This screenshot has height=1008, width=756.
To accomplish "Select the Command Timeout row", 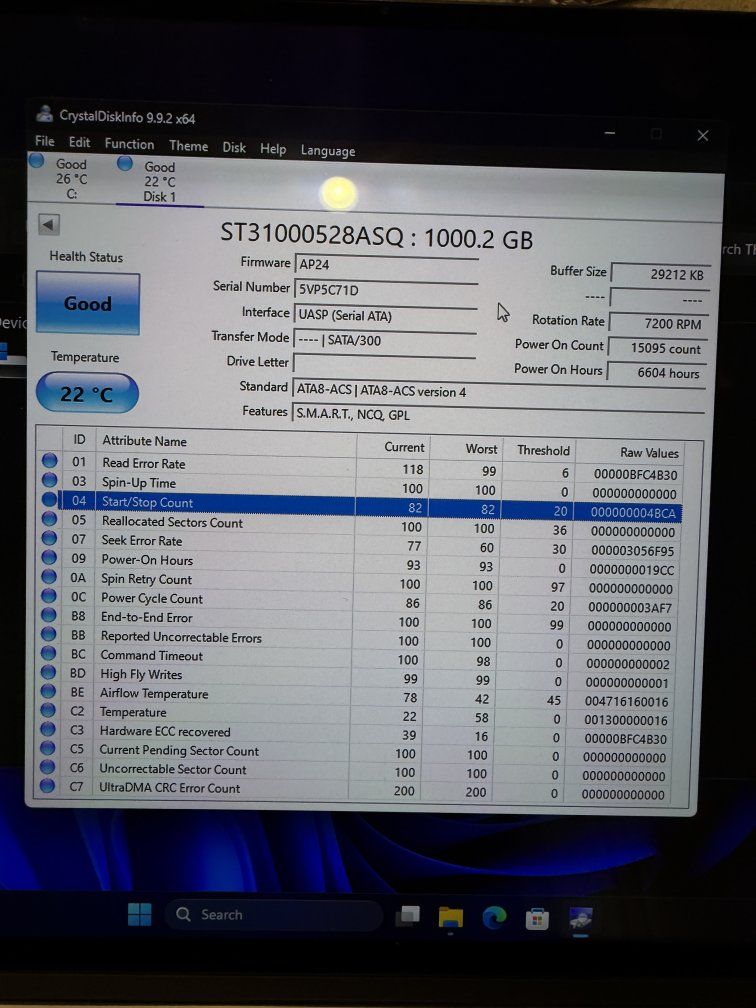I will (355, 659).
